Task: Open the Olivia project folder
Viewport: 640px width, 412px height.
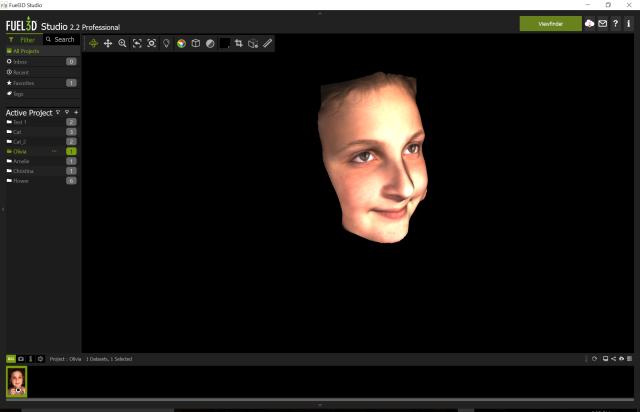Action: (x=22, y=151)
